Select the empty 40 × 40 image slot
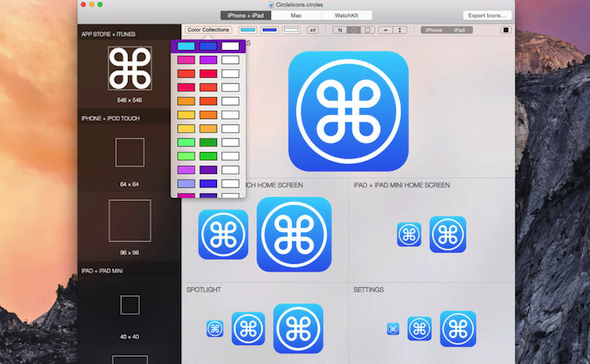The image size is (590, 364). (130, 305)
